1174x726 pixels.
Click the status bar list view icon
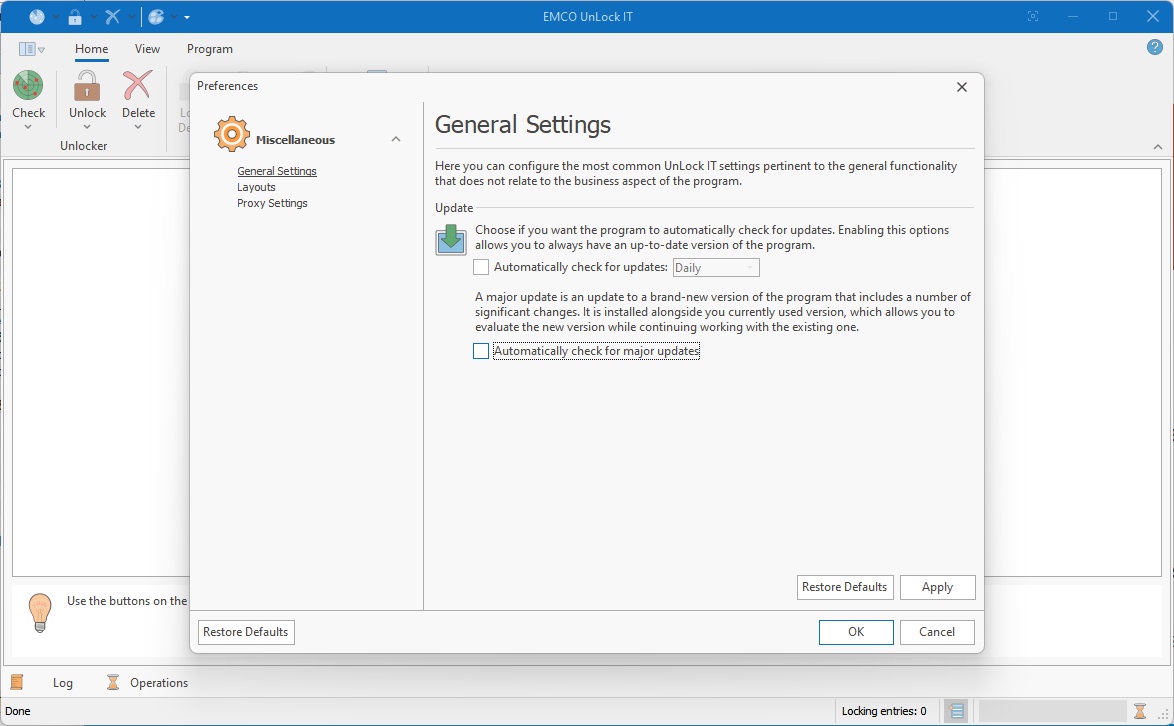click(956, 711)
